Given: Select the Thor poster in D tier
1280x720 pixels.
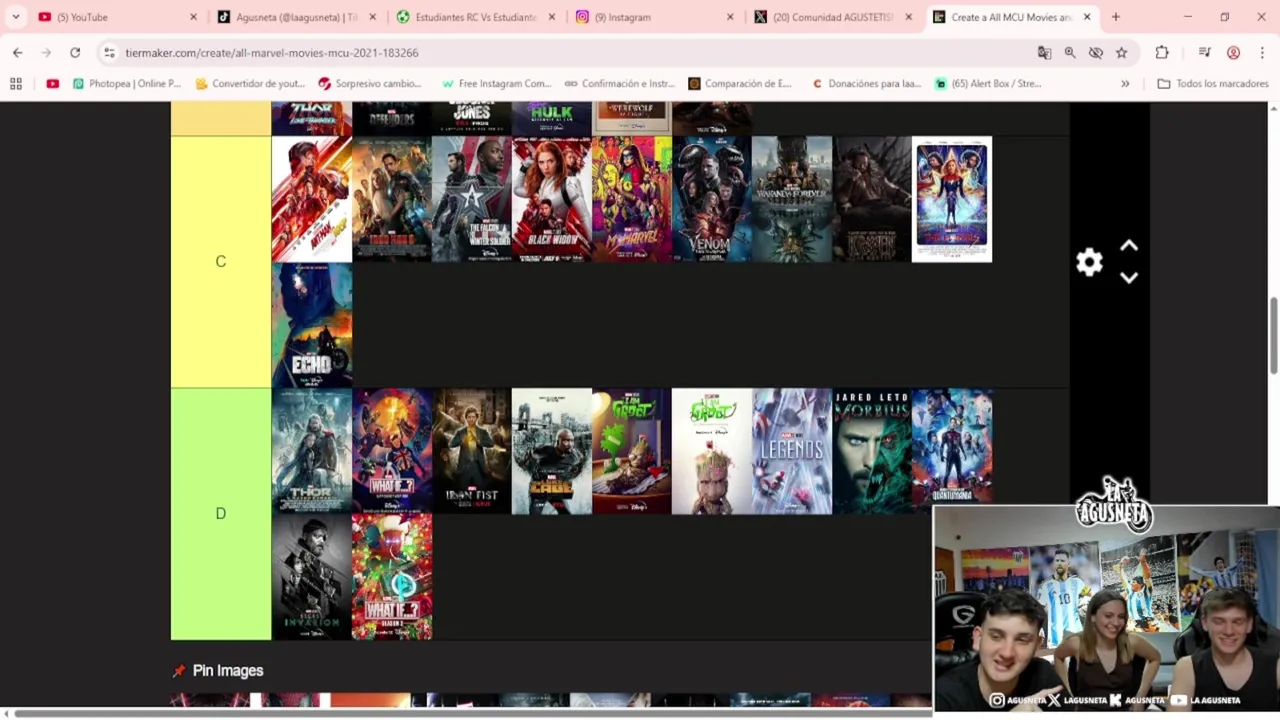Looking at the screenshot, I should coord(312,451).
